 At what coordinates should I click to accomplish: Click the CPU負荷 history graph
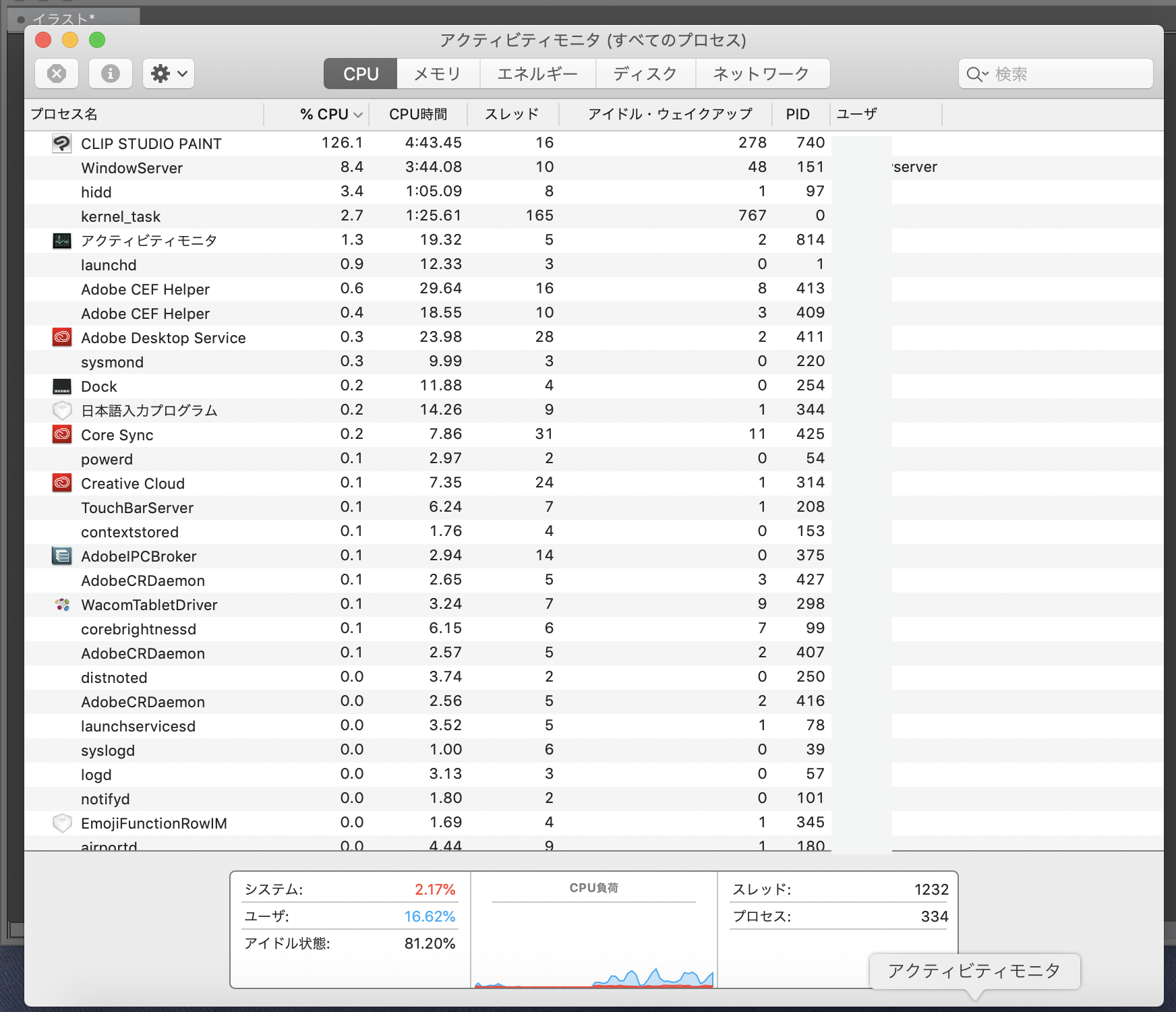click(594, 947)
